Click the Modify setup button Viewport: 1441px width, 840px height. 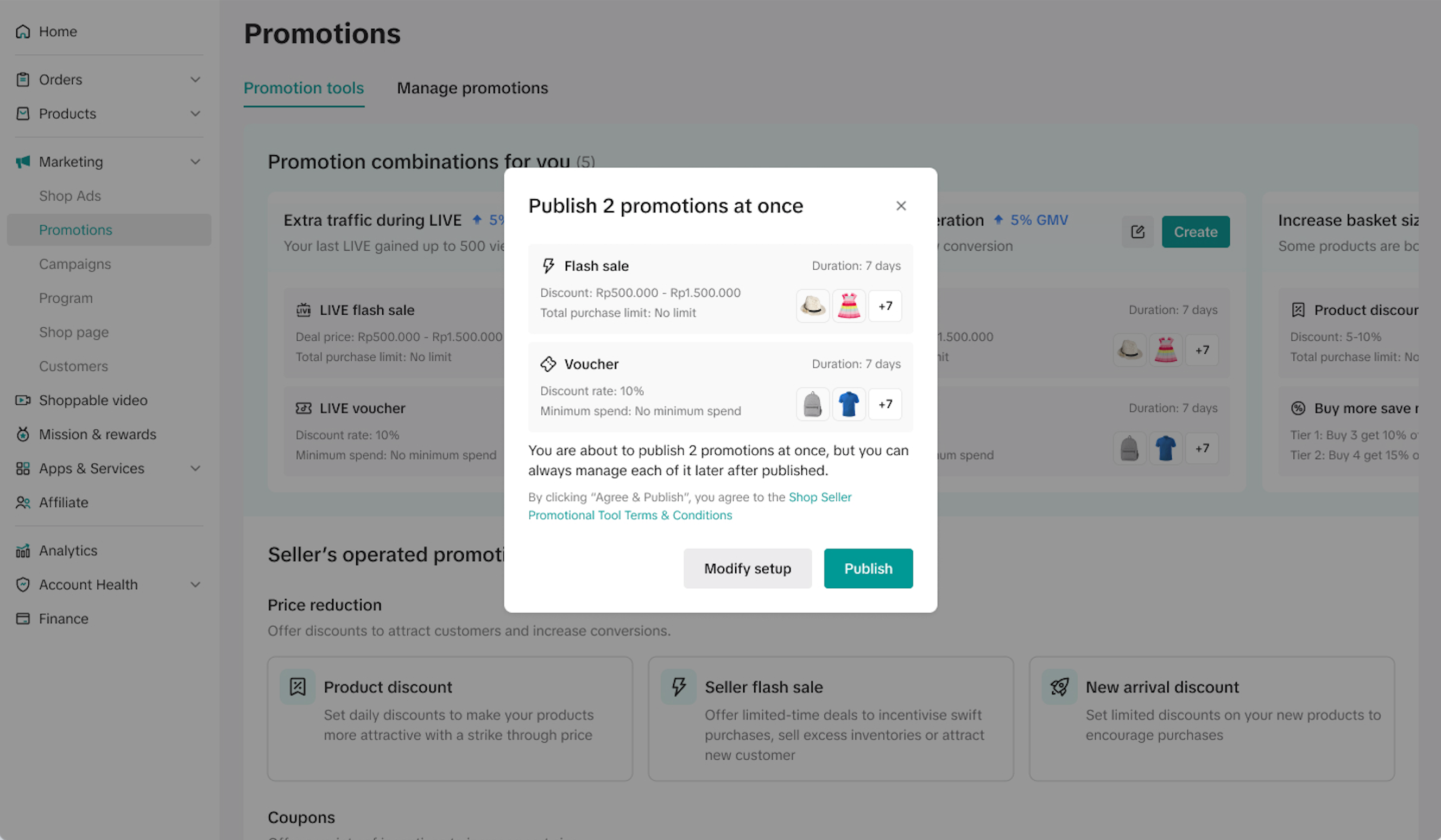[x=747, y=568]
